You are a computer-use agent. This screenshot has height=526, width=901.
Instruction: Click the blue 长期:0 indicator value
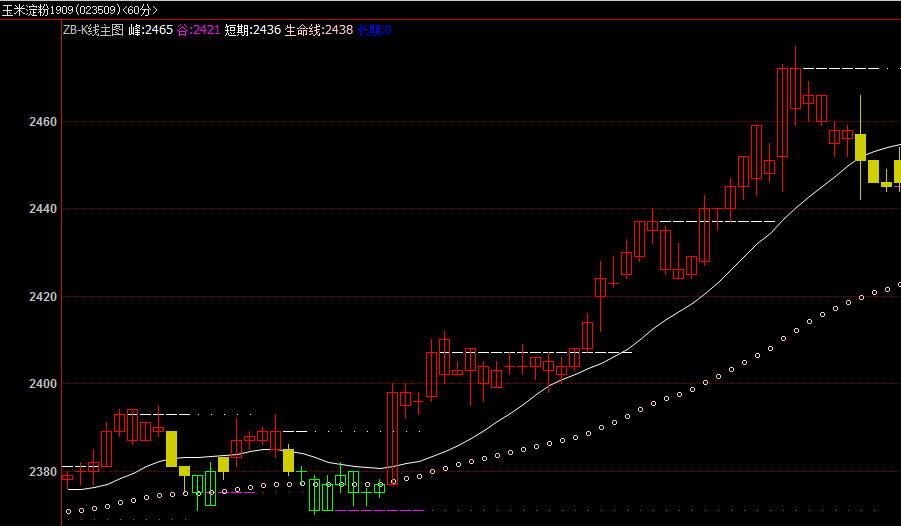[x=374, y=30]
